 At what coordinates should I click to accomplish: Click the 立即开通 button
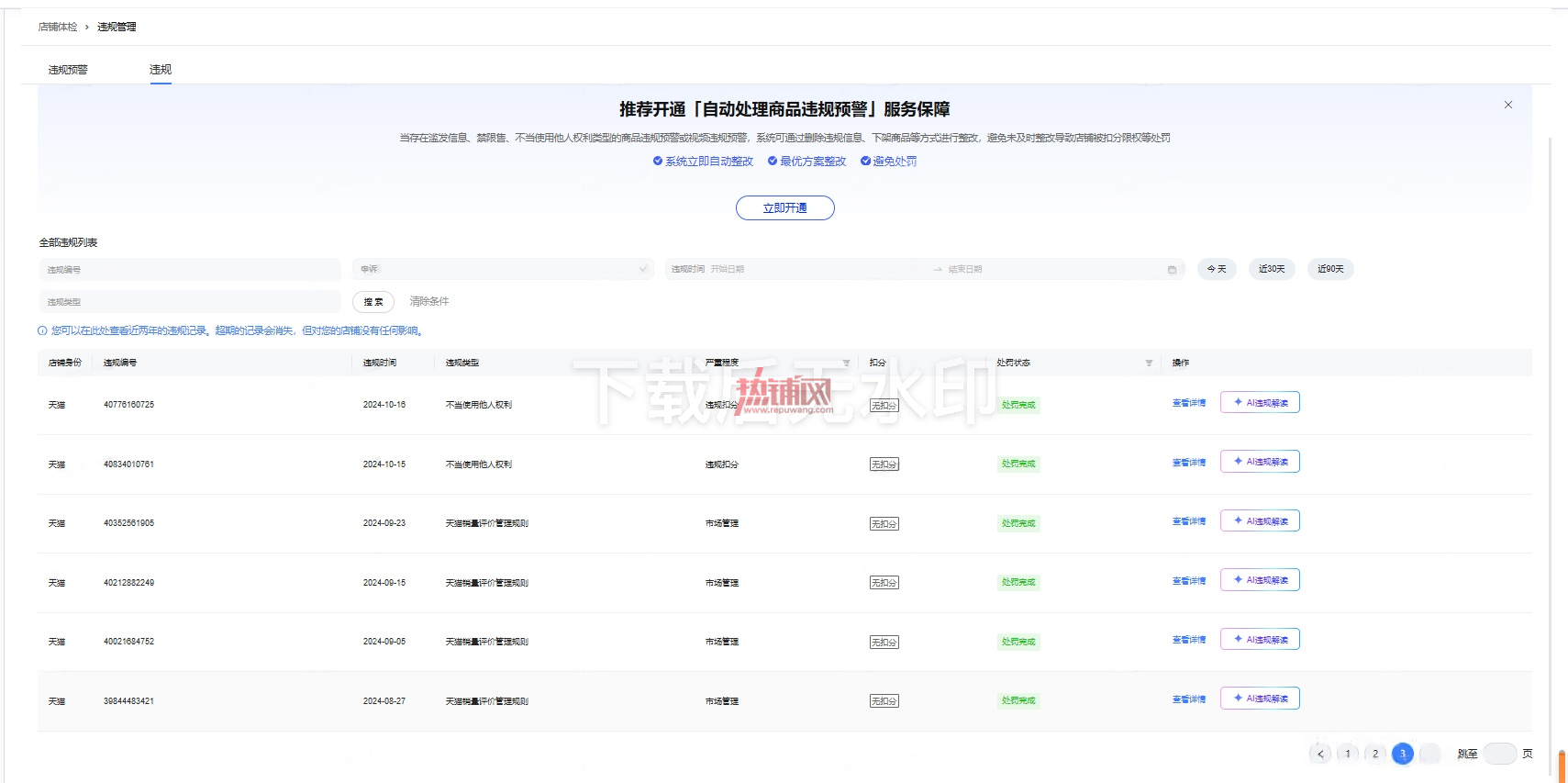point(785,208)
